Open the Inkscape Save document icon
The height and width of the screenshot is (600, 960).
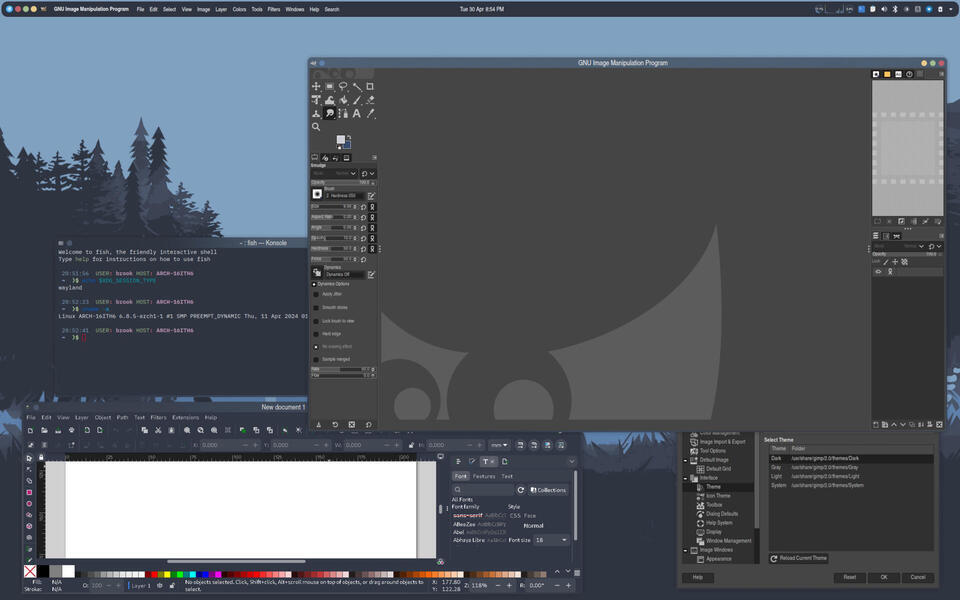(58, 430)
